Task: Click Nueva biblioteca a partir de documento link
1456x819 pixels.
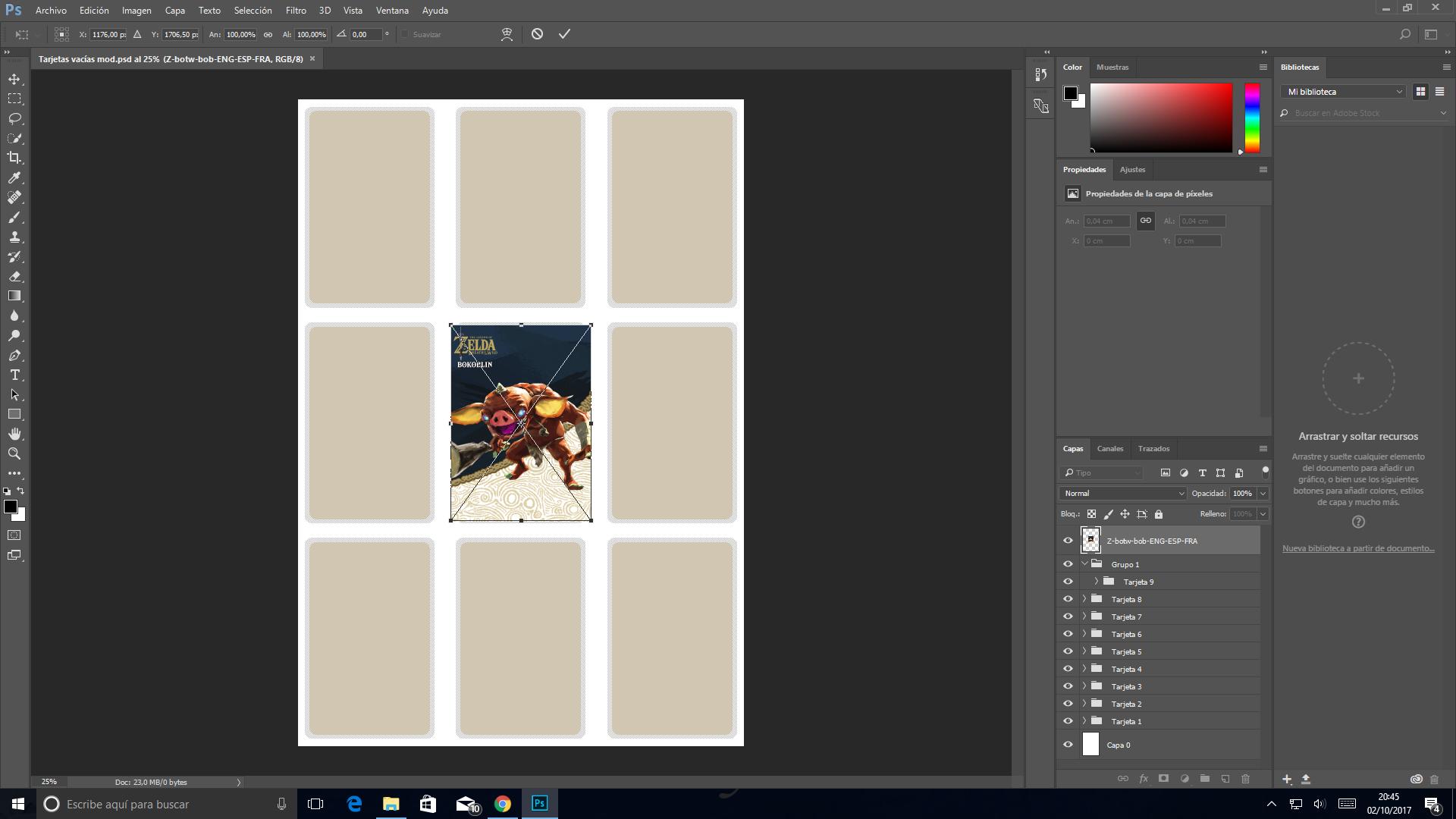Action: [x=1357, y=548]
